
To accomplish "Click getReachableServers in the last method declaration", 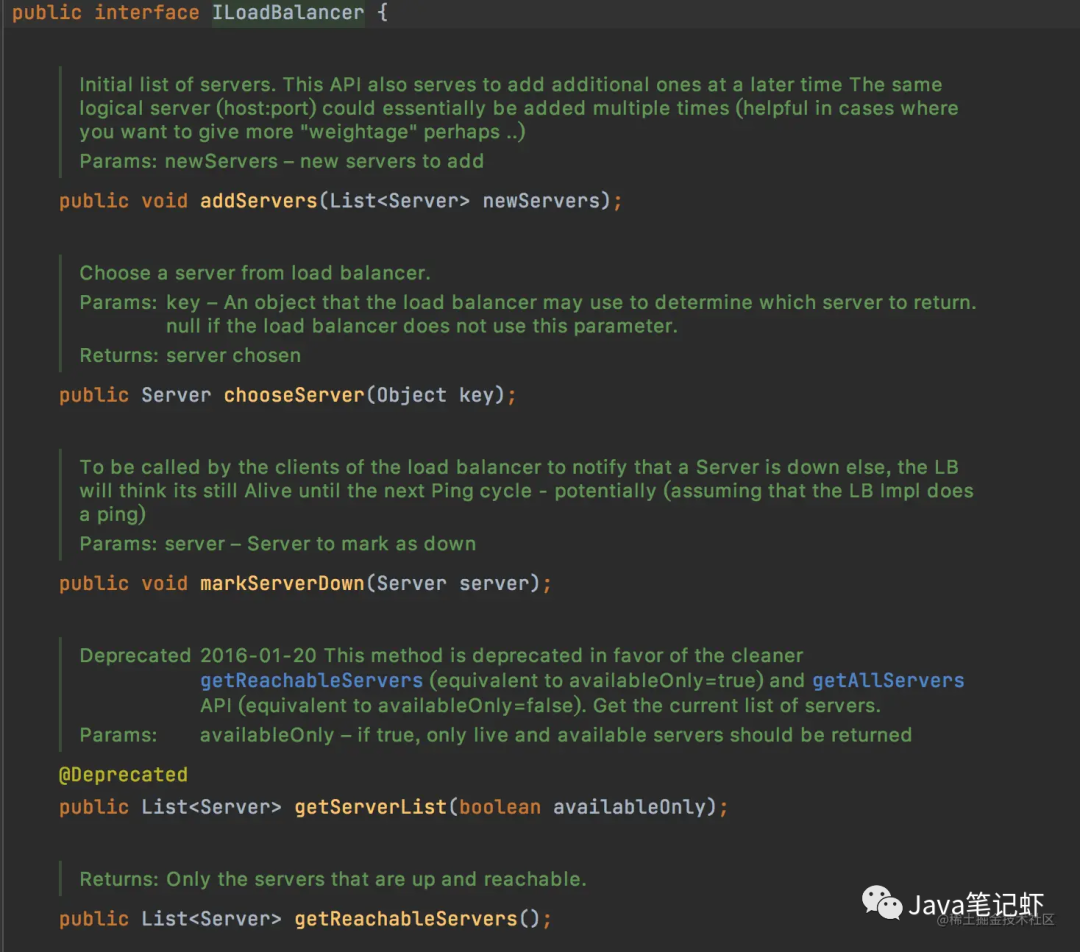I will click(405, 918).
